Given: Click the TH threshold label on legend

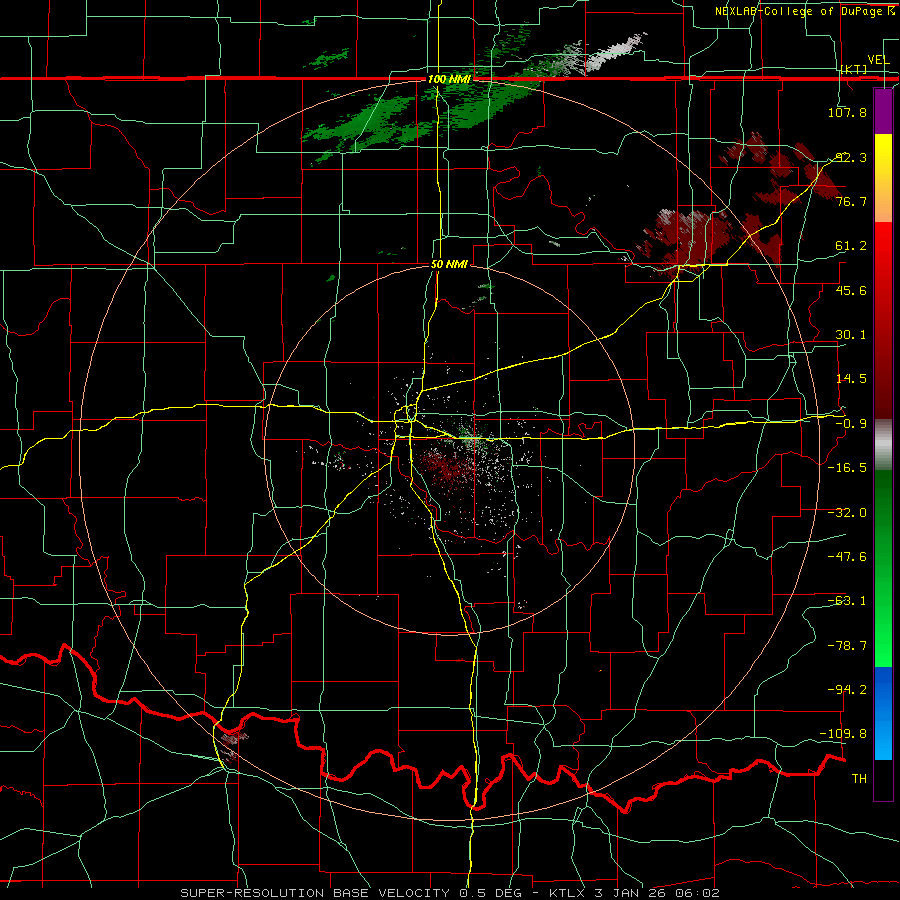Looking at the screenshot, I should pyautogui.click(x=859, y=779).
